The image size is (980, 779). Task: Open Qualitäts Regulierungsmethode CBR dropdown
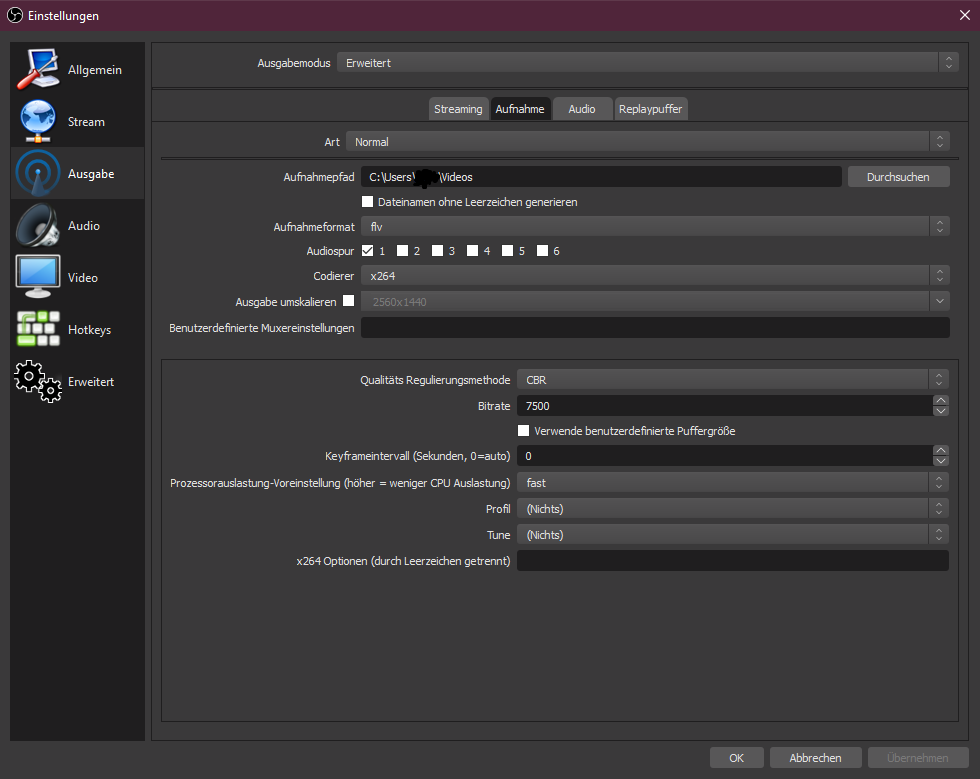coord(732,380)
